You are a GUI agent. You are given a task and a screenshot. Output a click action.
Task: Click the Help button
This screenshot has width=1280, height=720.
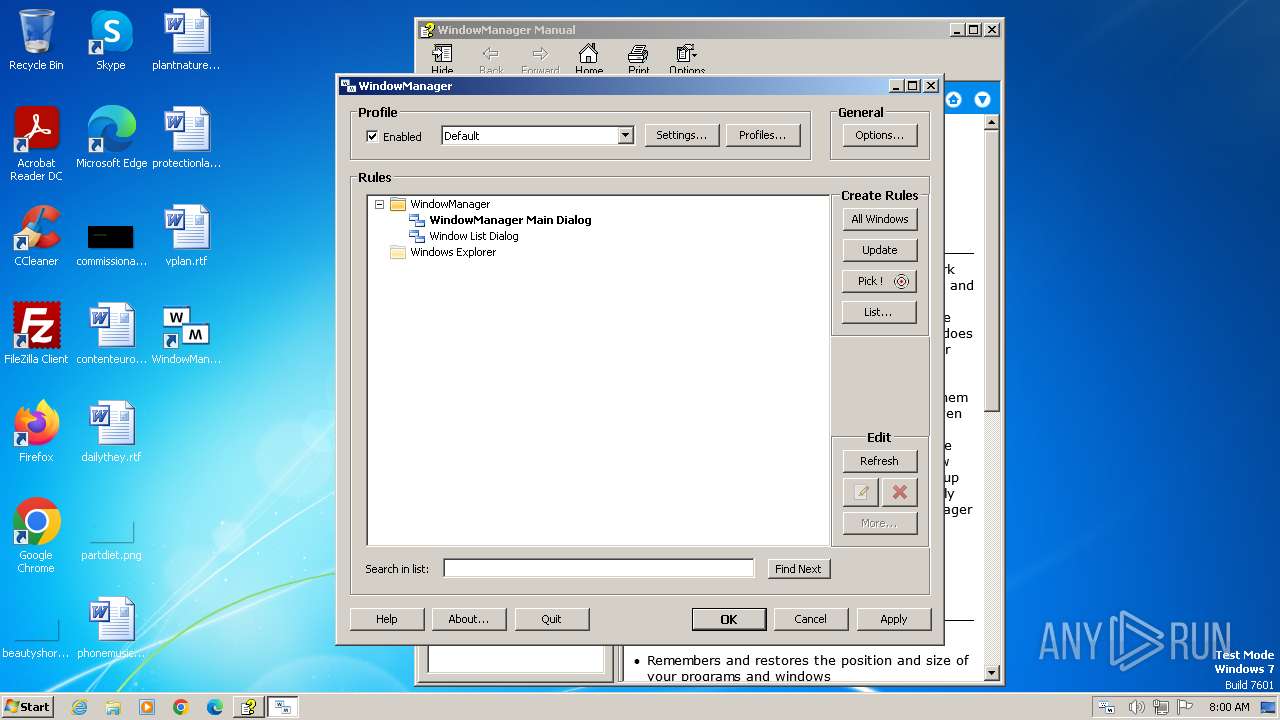[x=387, y=619]
